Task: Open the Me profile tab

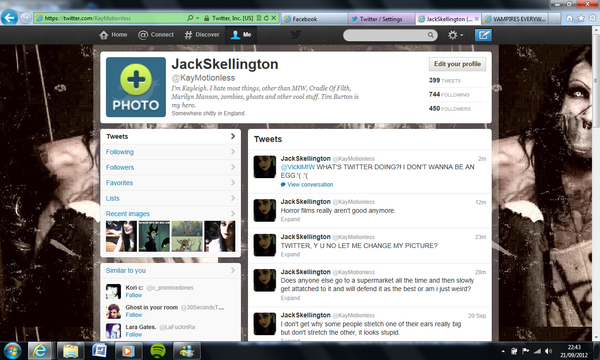Action: click(241, 35)
